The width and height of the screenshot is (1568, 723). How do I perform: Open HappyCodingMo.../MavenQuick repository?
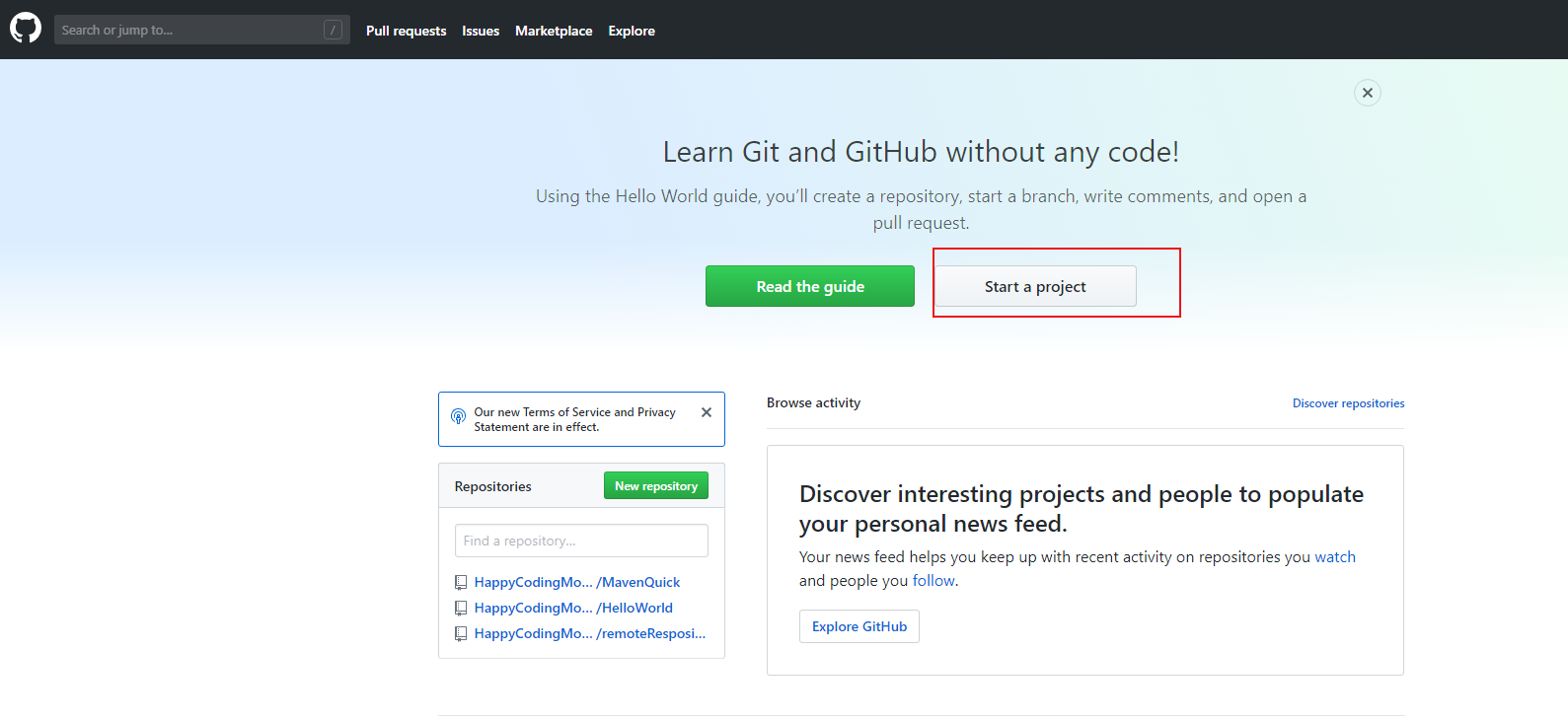tap(577, 582)
